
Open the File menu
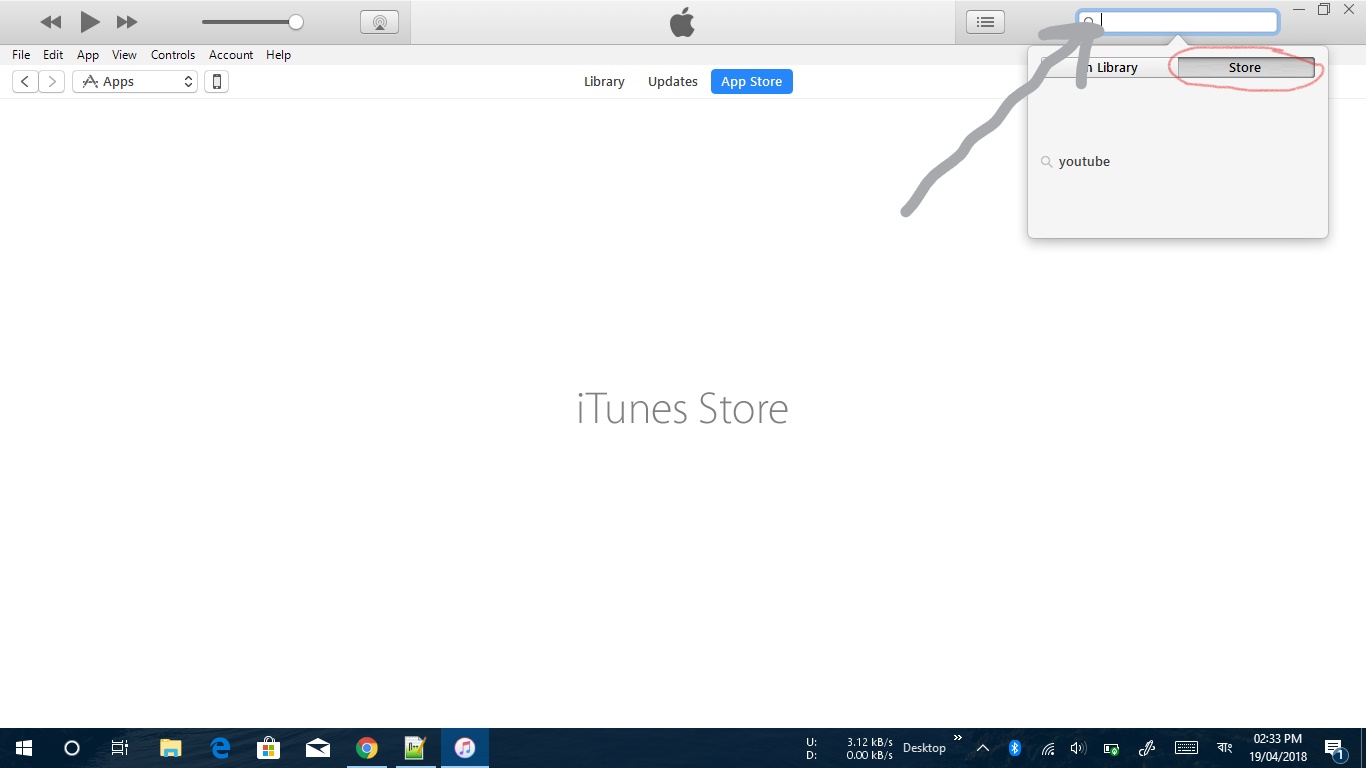click(21, 55)
